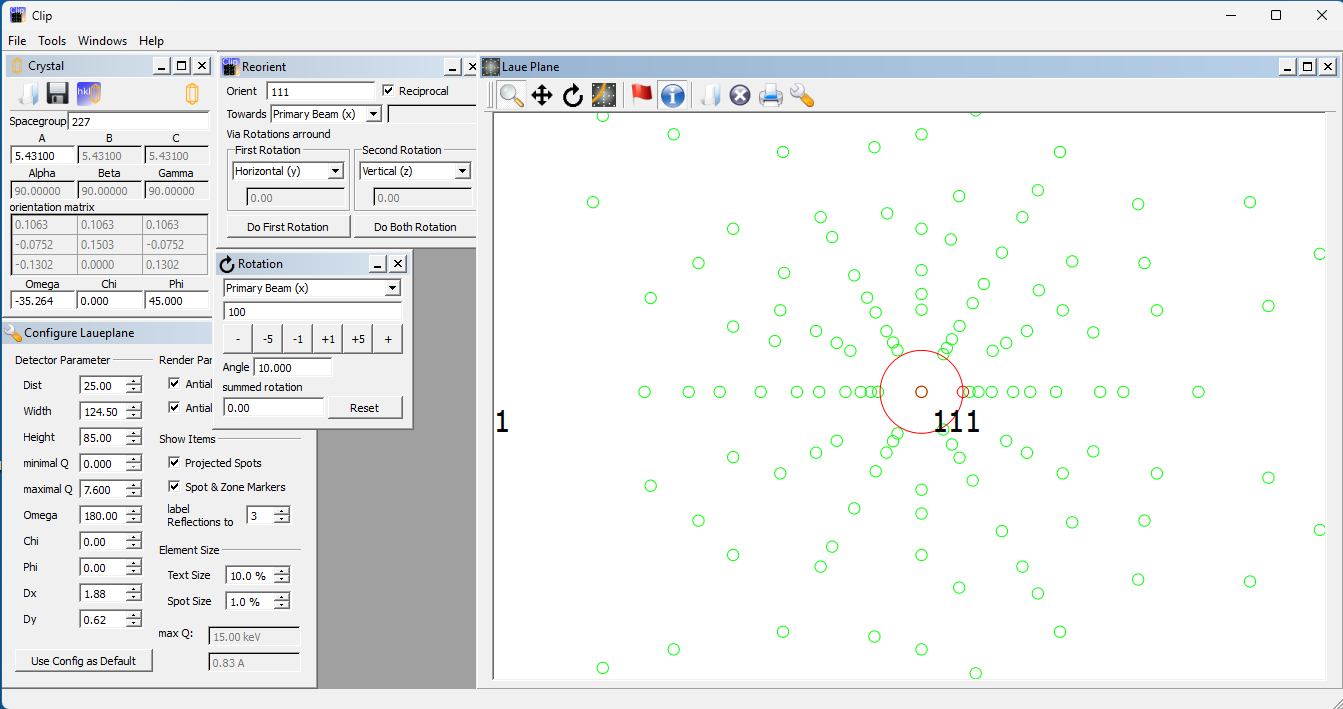This screenshot has width=1343, height=709.
Task: Toggle Spot & Zone Markers checkbox
Action: tap(175, 487)
